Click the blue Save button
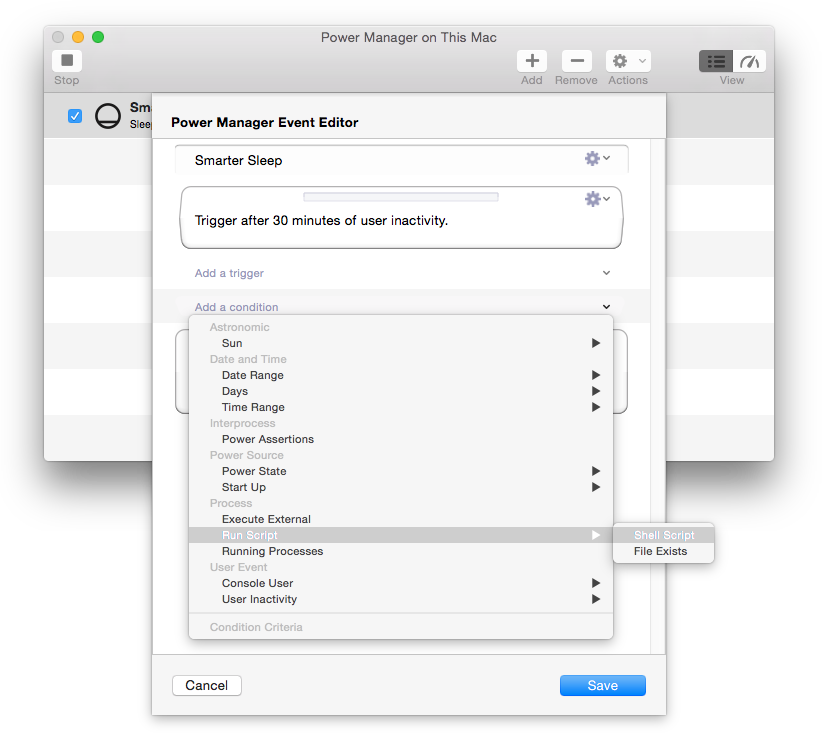Viewport: 822px width, 733px height. 602,685
